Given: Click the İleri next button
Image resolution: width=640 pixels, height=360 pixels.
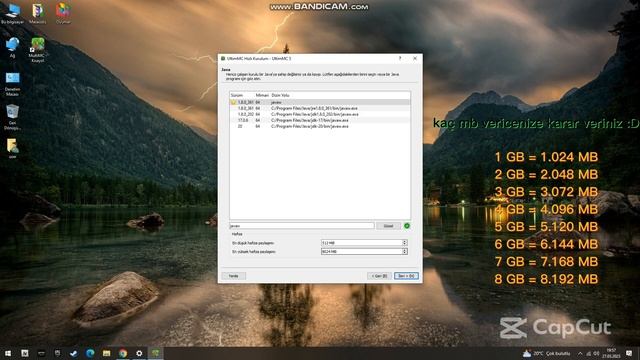Looking at the screenshot, I should (406, 276).
